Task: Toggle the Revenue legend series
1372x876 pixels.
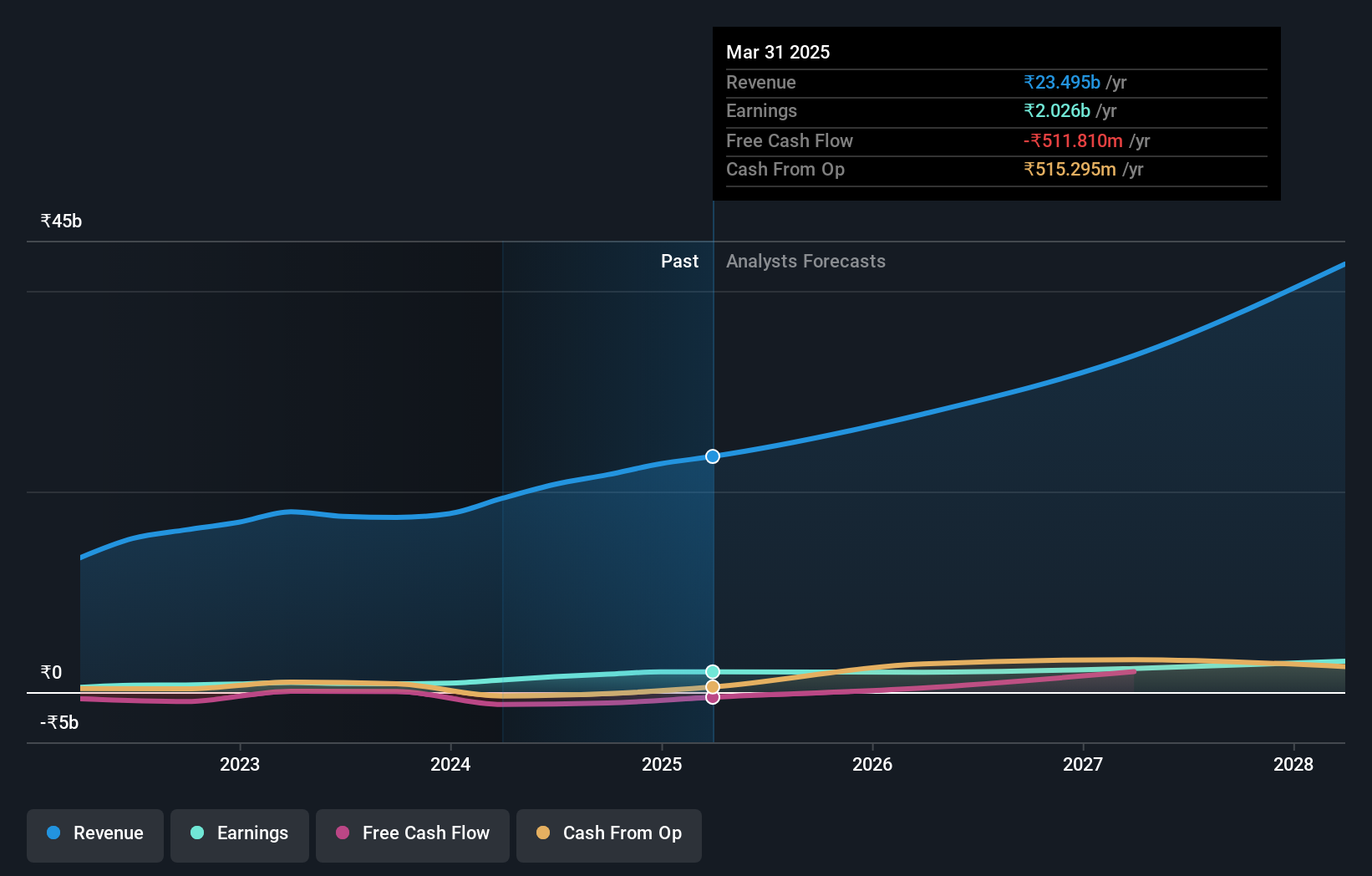Action: tap(95, 835)
